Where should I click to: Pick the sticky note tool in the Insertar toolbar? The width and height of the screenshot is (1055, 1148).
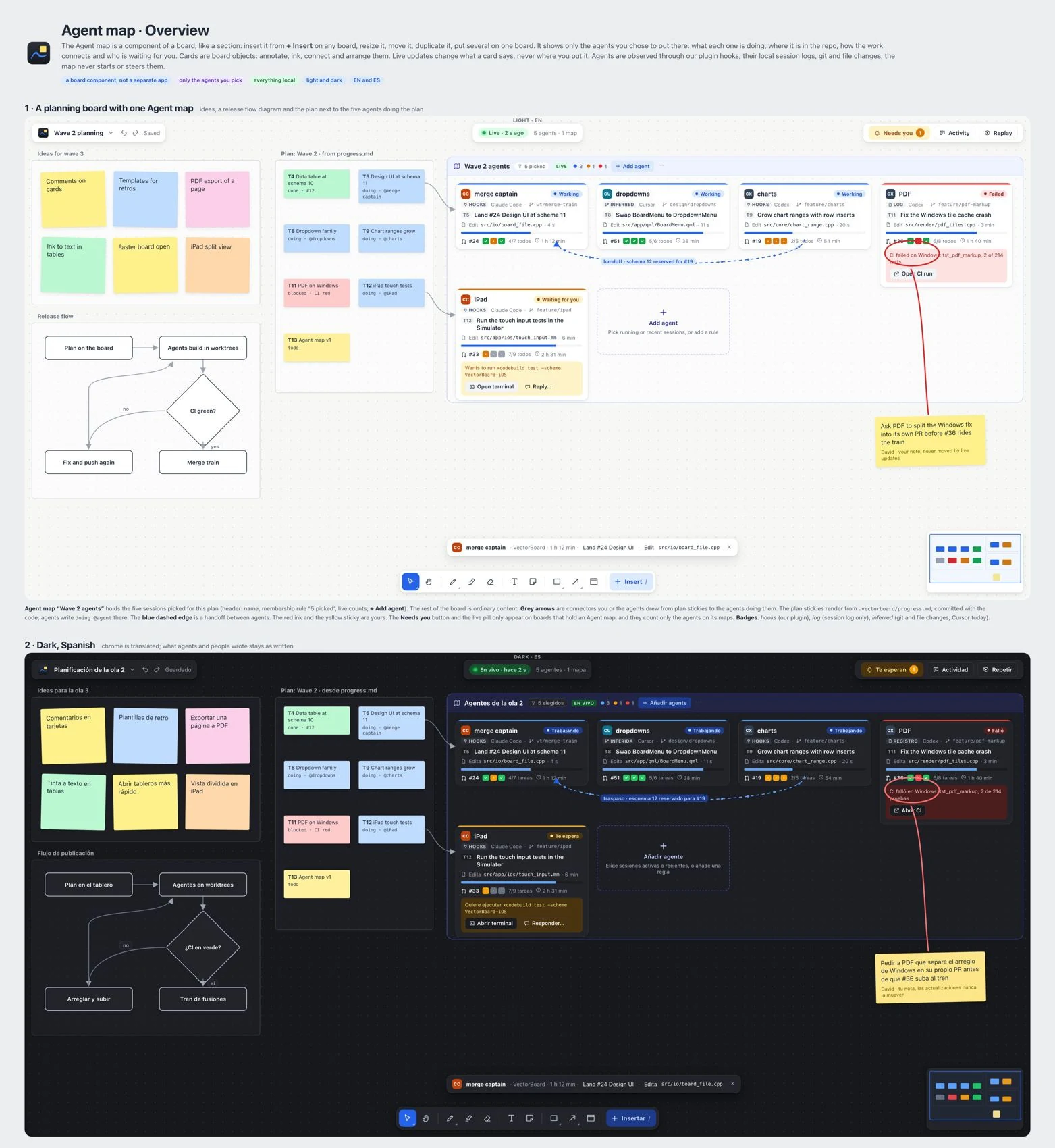click(530, 1118)
